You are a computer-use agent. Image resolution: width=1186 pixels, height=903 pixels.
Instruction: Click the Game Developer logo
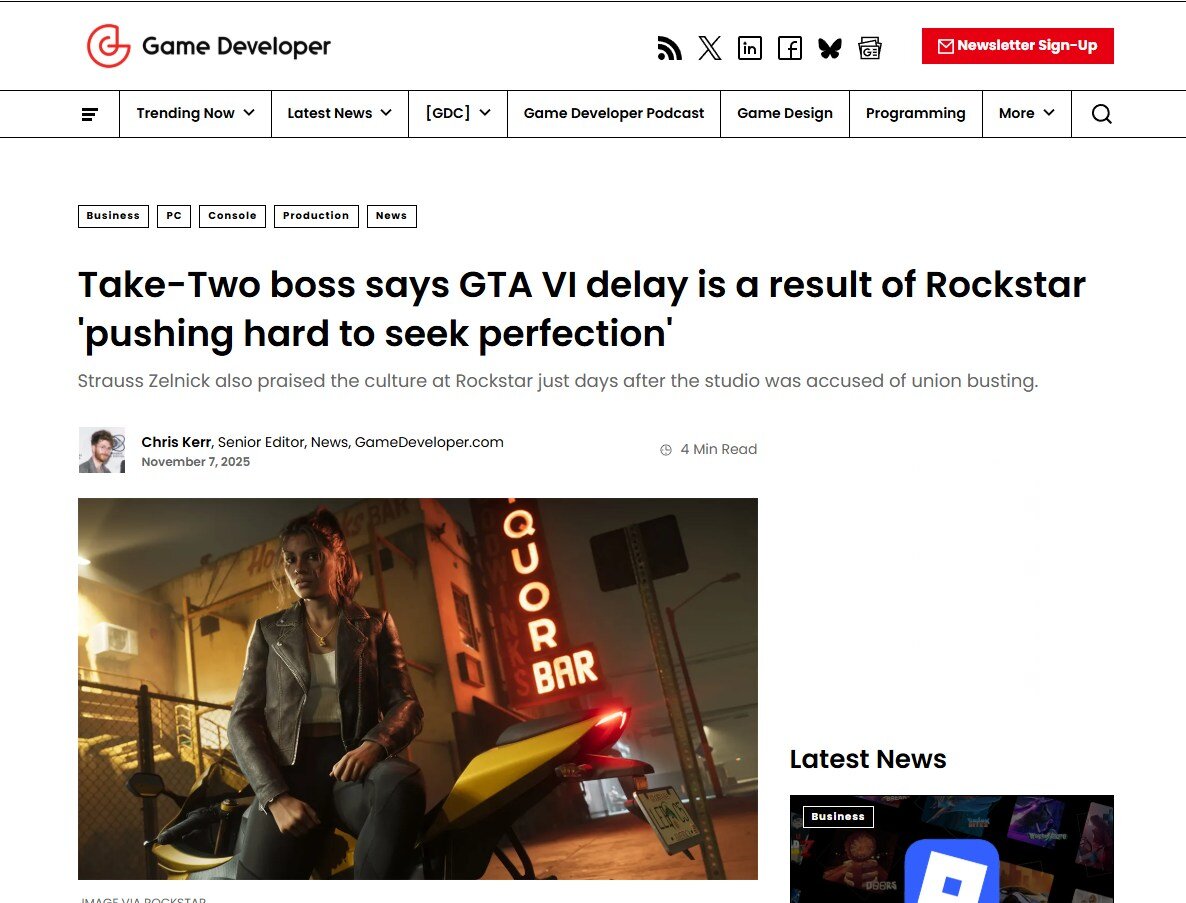209,46
